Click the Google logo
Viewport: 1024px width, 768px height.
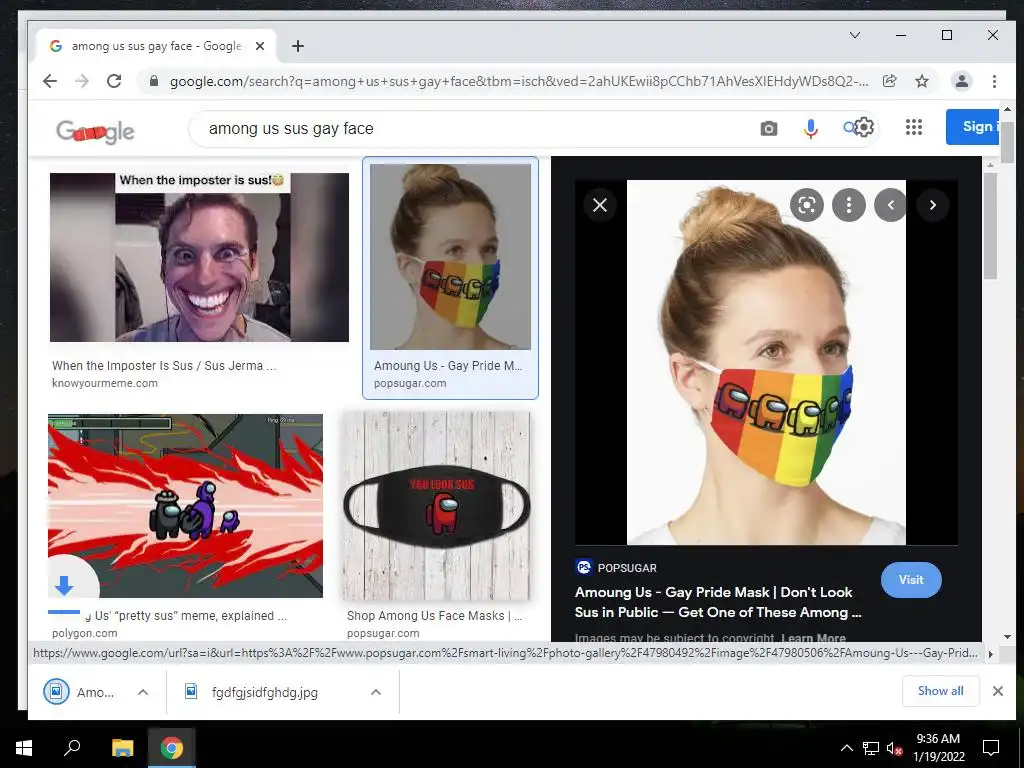pyautogui.click(x=95, y=131)
